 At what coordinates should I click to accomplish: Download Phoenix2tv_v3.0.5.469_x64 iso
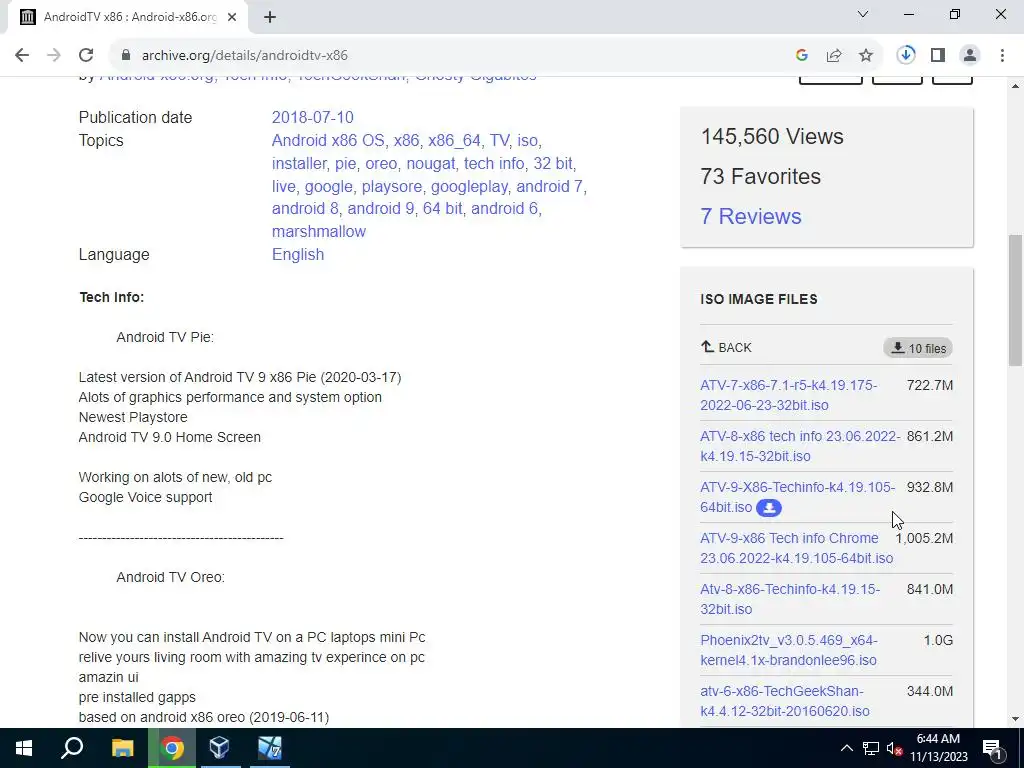pos(789,650)
